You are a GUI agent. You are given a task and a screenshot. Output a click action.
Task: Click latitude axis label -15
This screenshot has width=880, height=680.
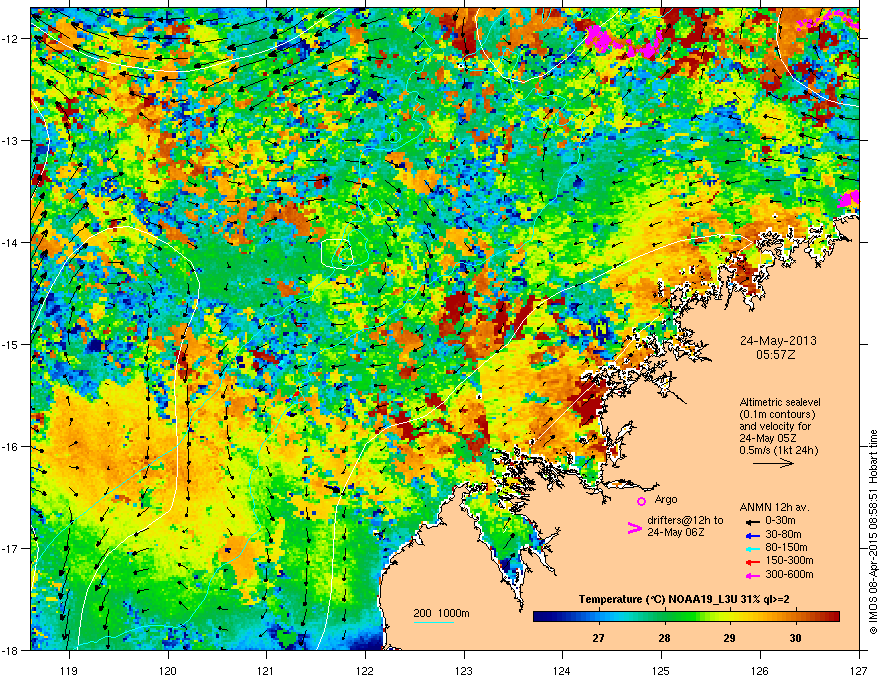pos(10,344)
